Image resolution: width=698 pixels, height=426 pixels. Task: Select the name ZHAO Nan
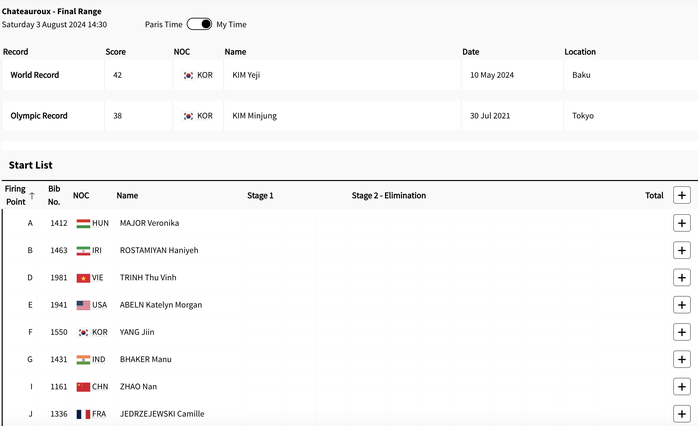coord(138,386)
